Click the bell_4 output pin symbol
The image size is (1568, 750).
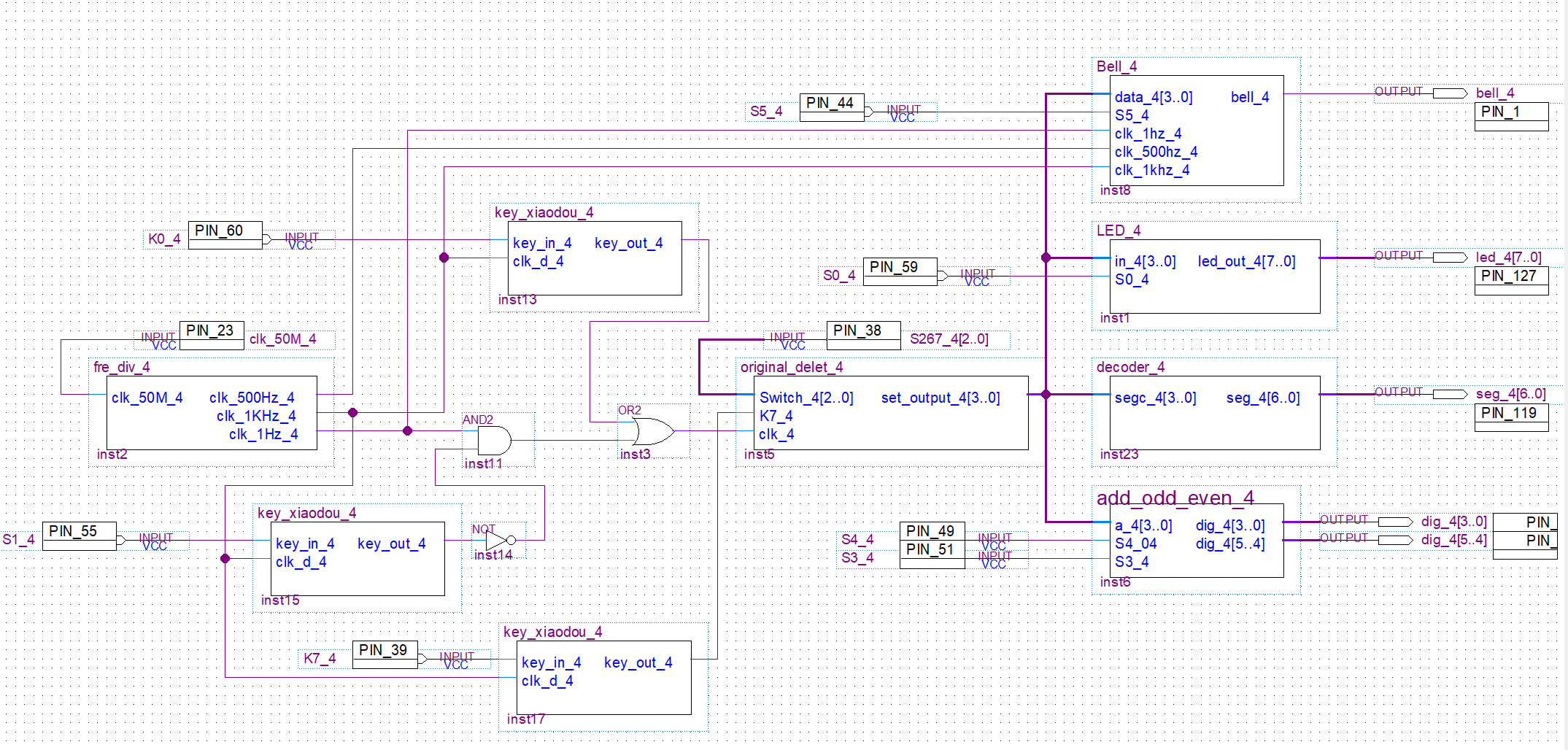coord(1449,93)
